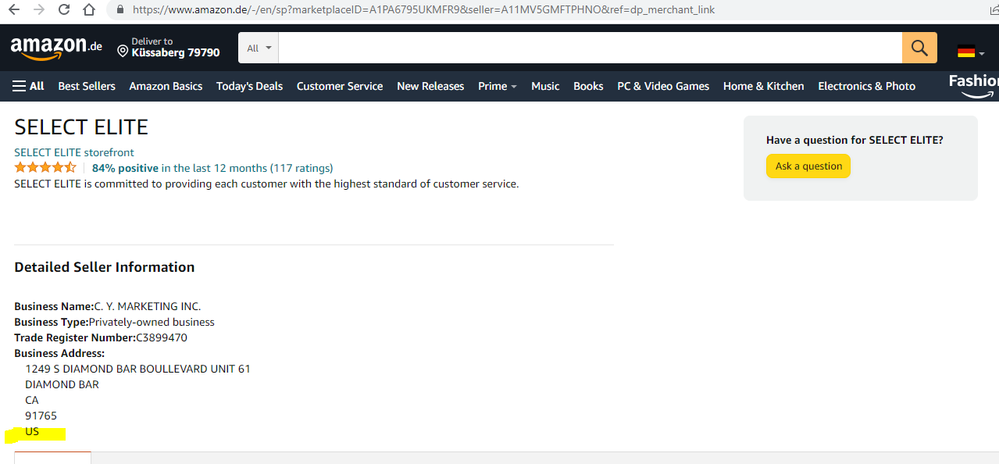Open Home & Kitchen category
Image resolution: width=999 pixels, height=464 pixels.
(763, 86)
